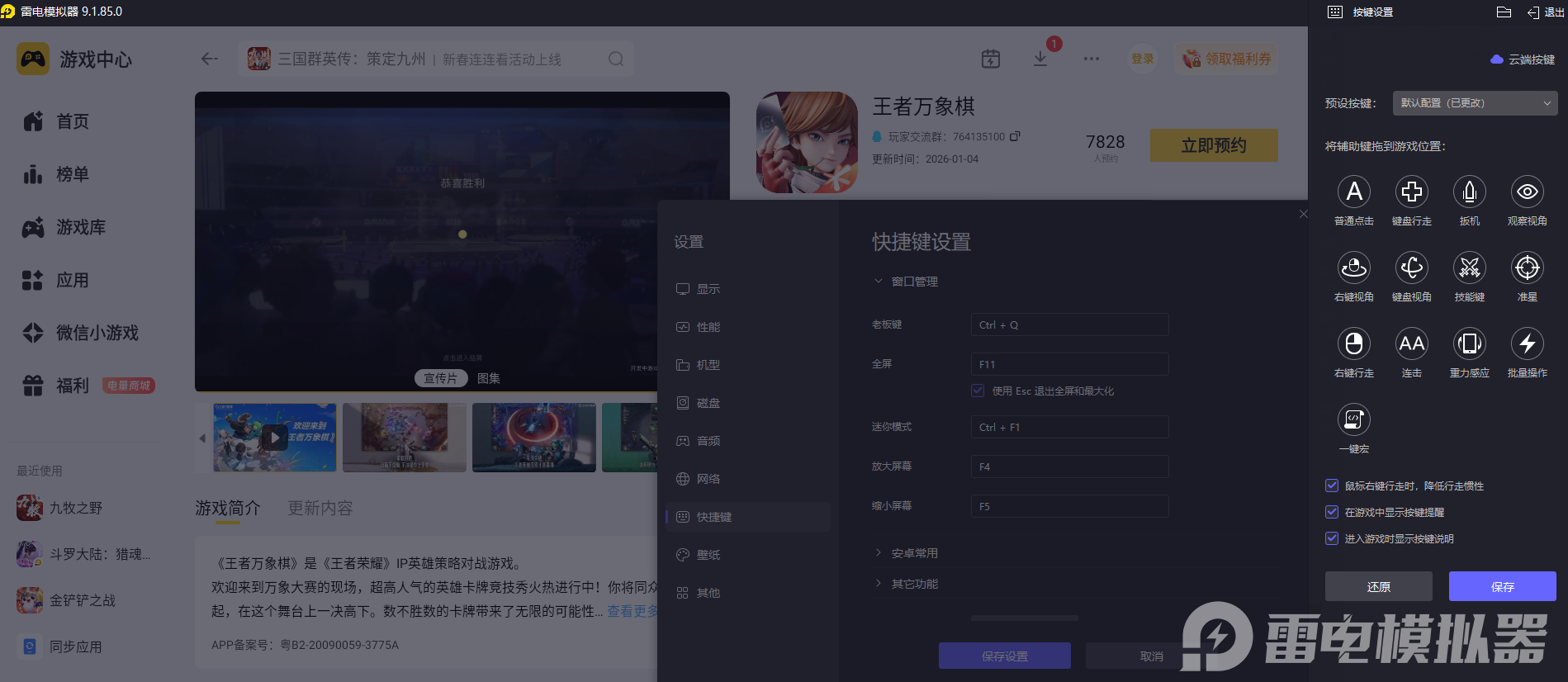Open 性能 settings category
The width and height of the screenshot is (1568, 682).
[x=748, y=327]
